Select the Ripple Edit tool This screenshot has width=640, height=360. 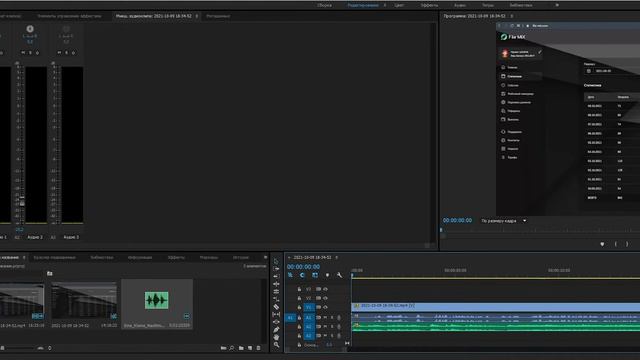(276, 276)
